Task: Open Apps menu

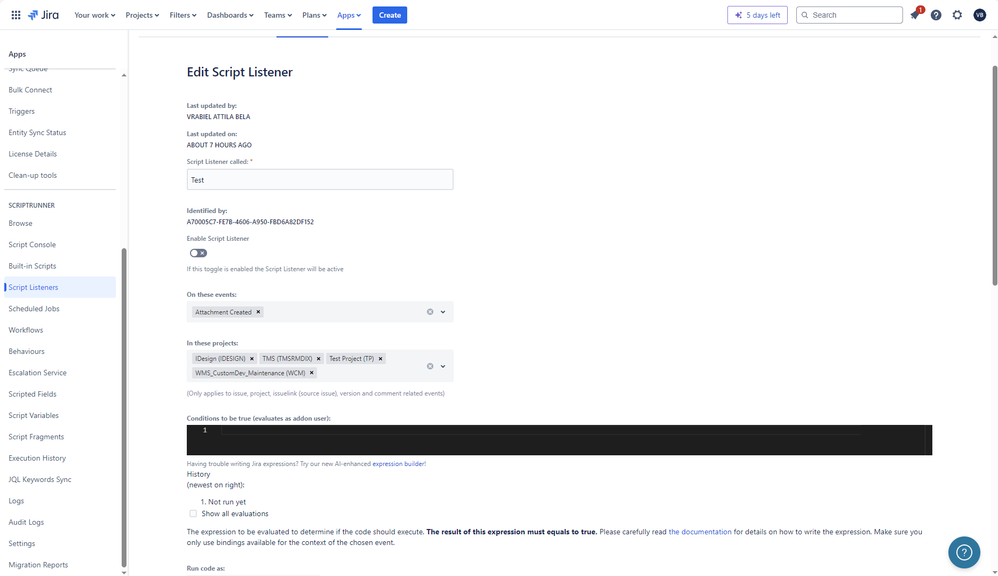Action: pyautogui.click(x=349, y=15)
